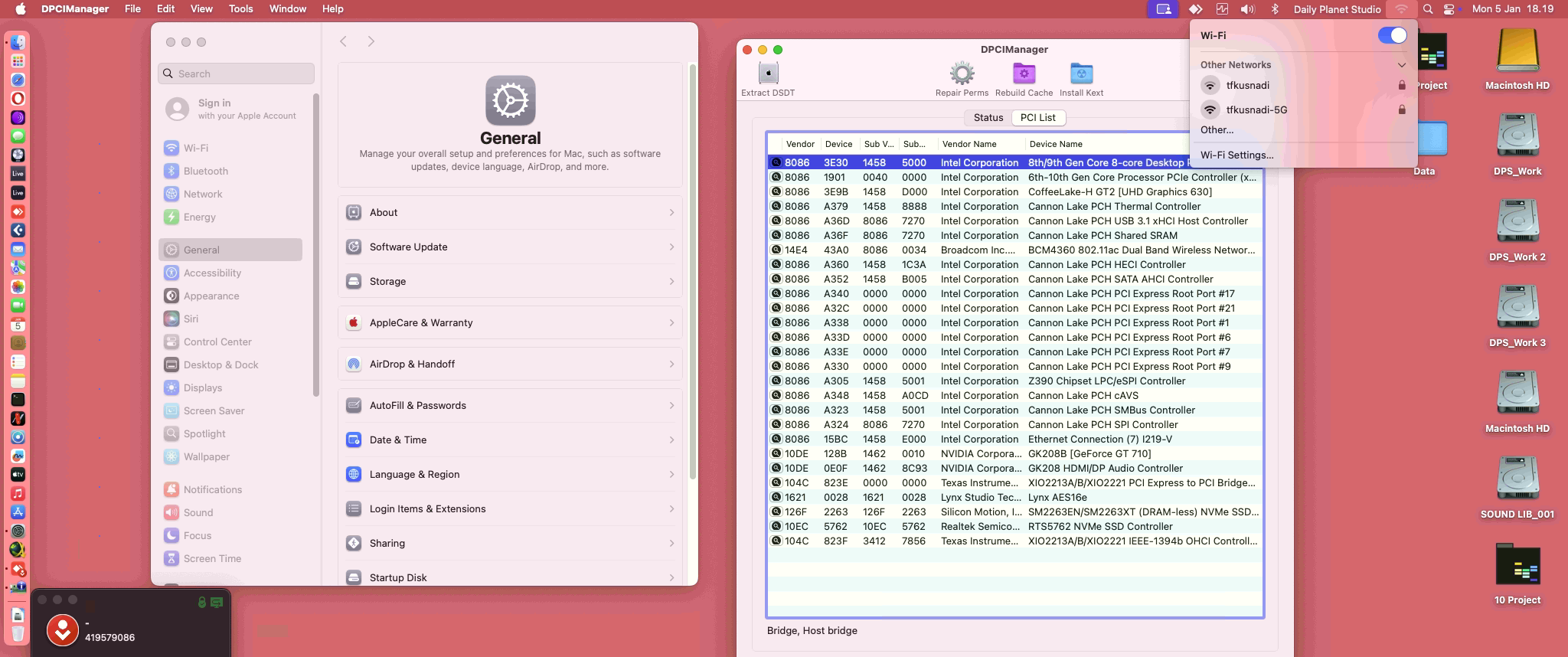1568x657 pixels.
Task: Open the Date & Time row
Action: tap(510, 440)
